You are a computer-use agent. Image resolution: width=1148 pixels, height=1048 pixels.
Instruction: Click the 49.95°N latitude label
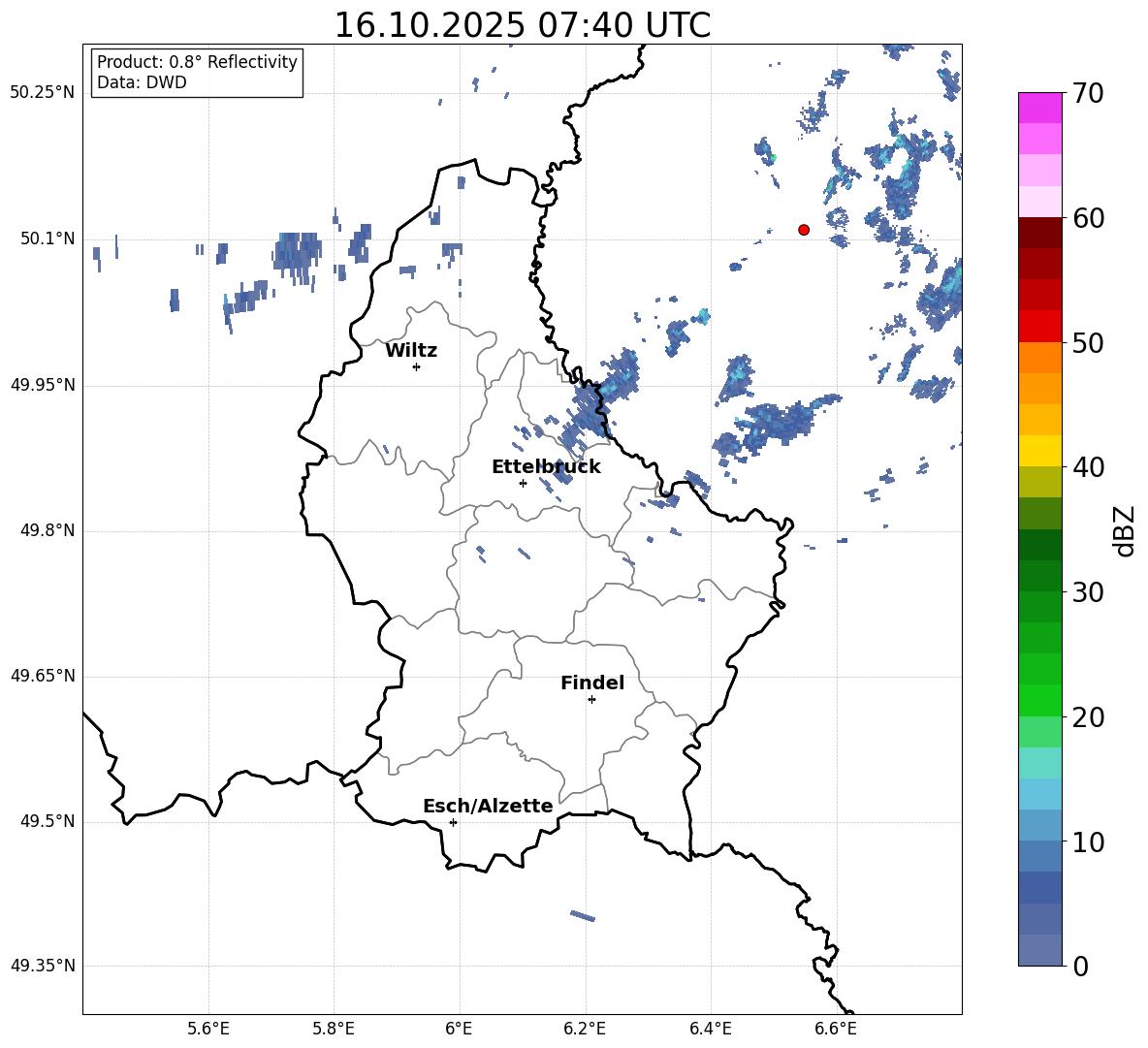[43, 385]
